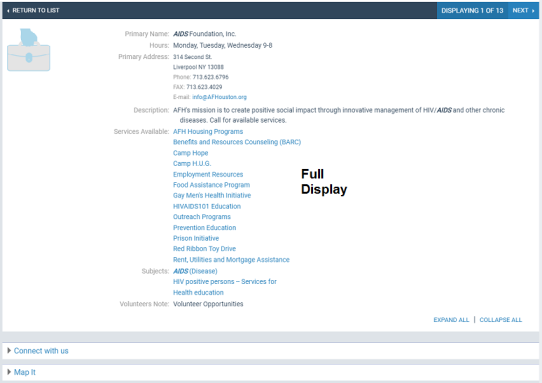Image resolution: width=542 pixels, height=383 pixels.
Task: Go back via Return to List arrow
Action: [x=33, y=10]
